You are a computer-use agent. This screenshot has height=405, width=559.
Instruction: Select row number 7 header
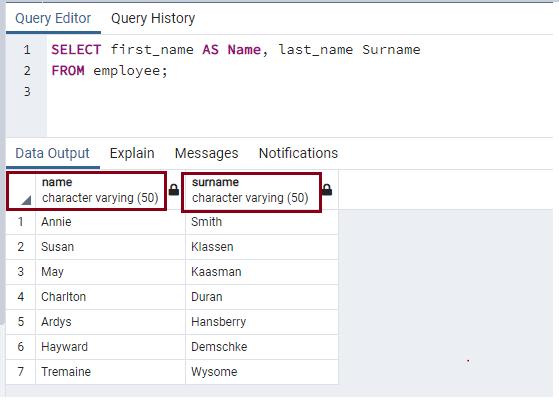tap(21, 371)
